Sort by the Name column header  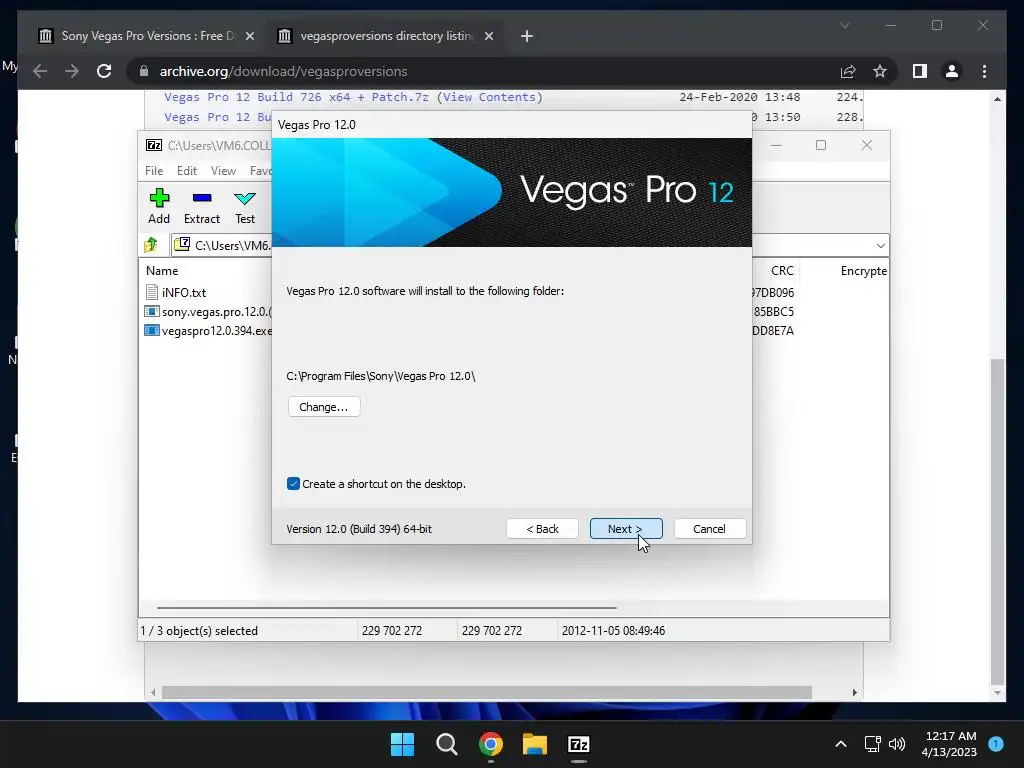[162, 270]
